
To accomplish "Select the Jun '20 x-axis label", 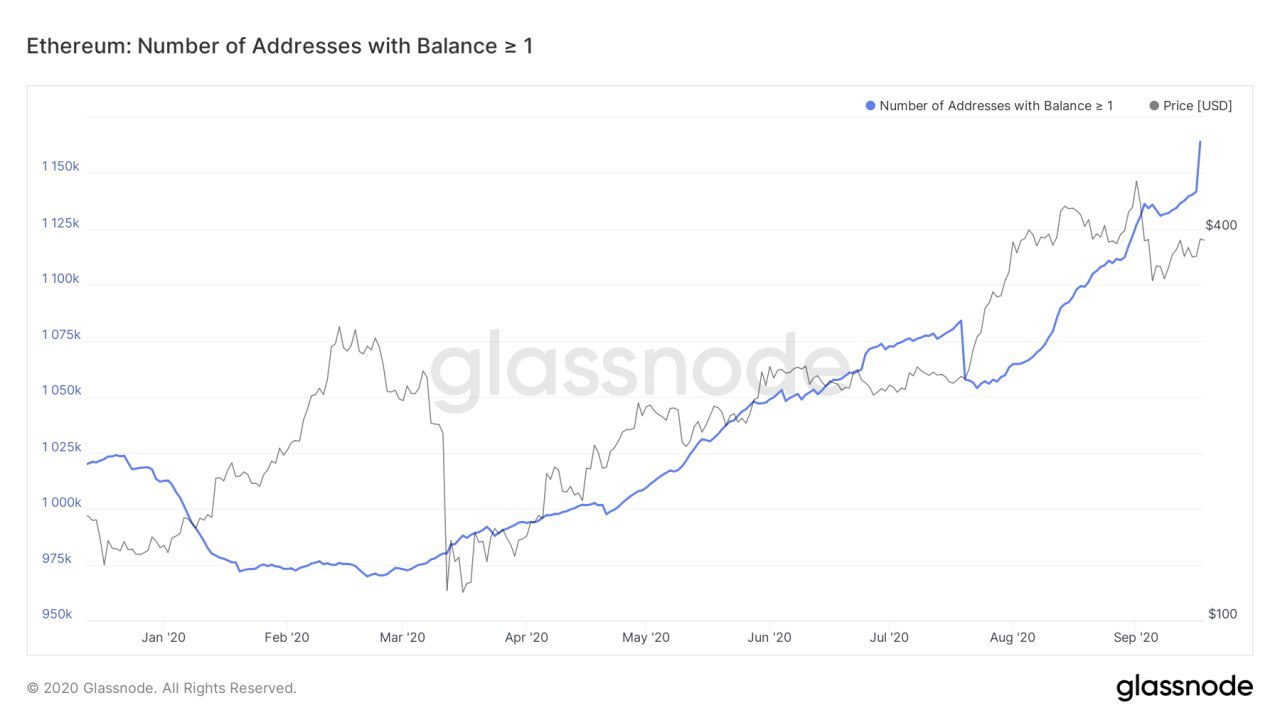I will [x=769, y=637].
